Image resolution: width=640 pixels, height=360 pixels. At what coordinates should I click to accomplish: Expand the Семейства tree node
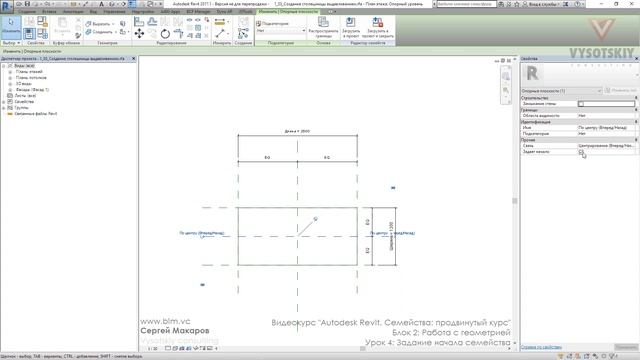click(4, 102)
